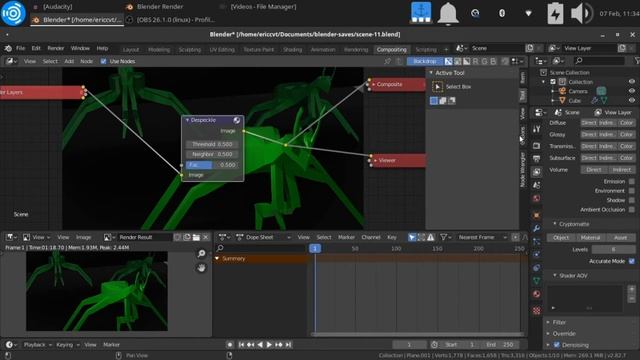This screenshot has height=360, width=640.
Task: Toggle the Glossy Color pass button
Action: 627,134
